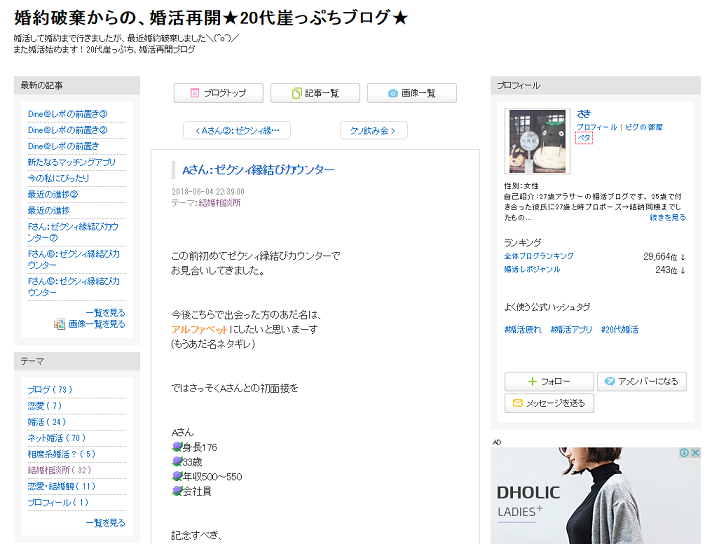
Task: Click the 結婚相談所 theme link under date
Action: click(219, 203)
